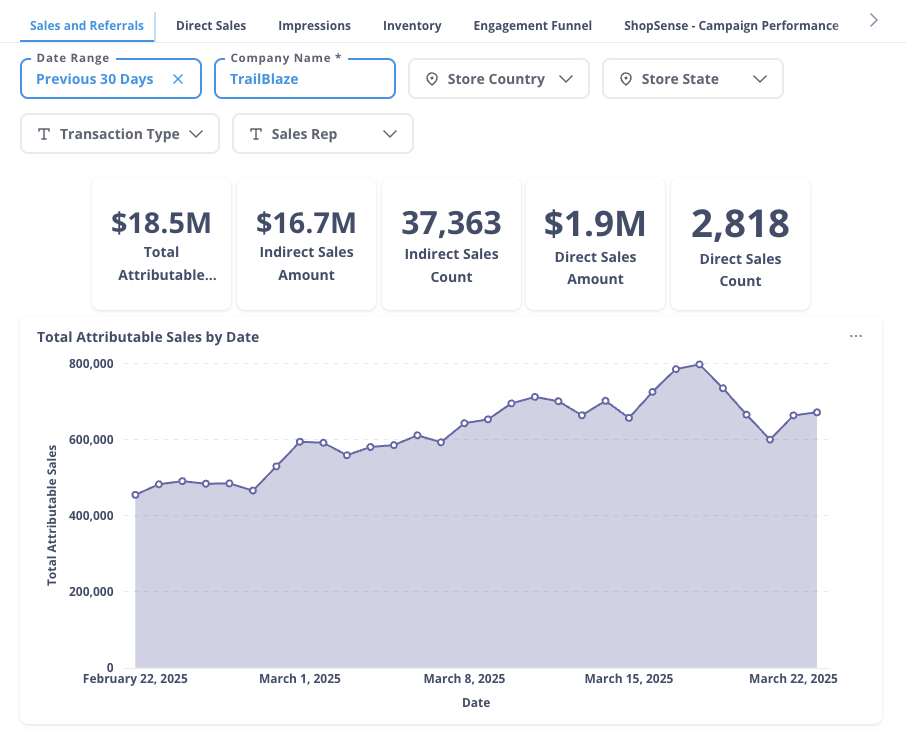
Task: Go to the Engagement Funnel tab
Action: coord(533,26)
